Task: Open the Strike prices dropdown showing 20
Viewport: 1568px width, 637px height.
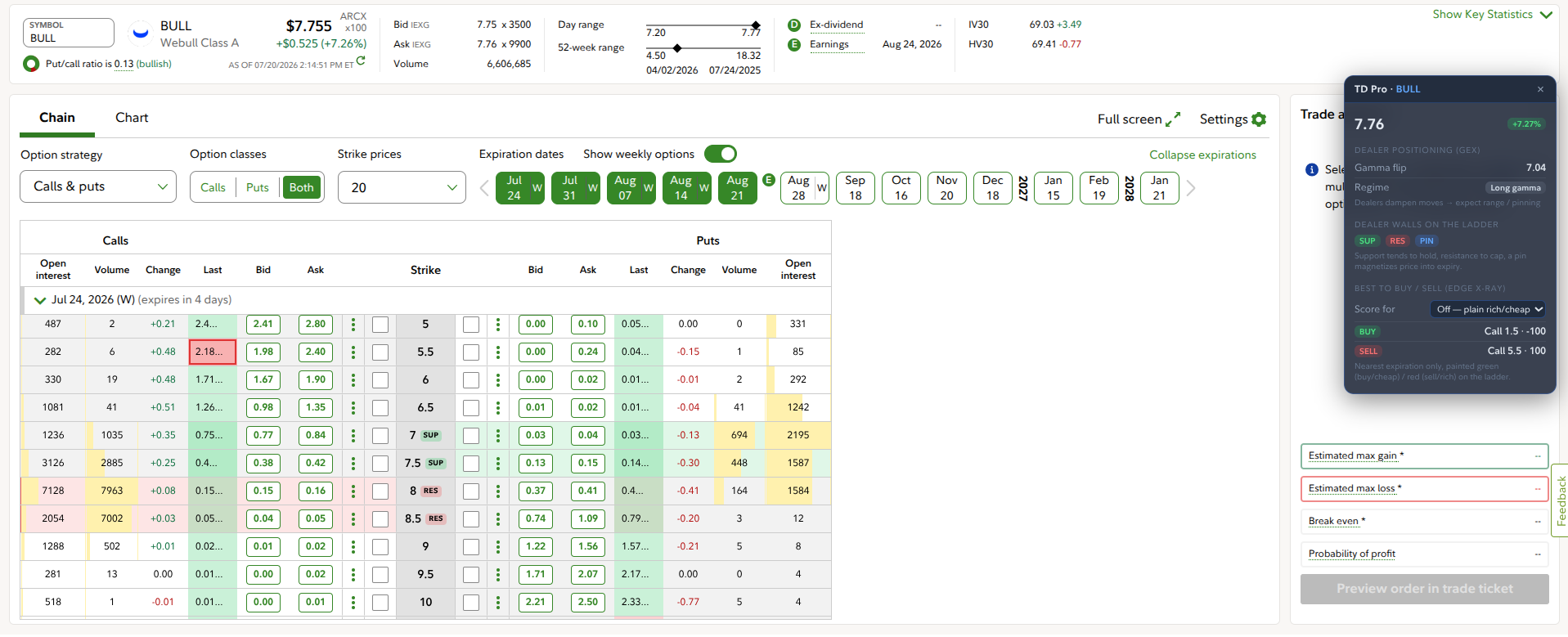Action: [x=402, y=188]
